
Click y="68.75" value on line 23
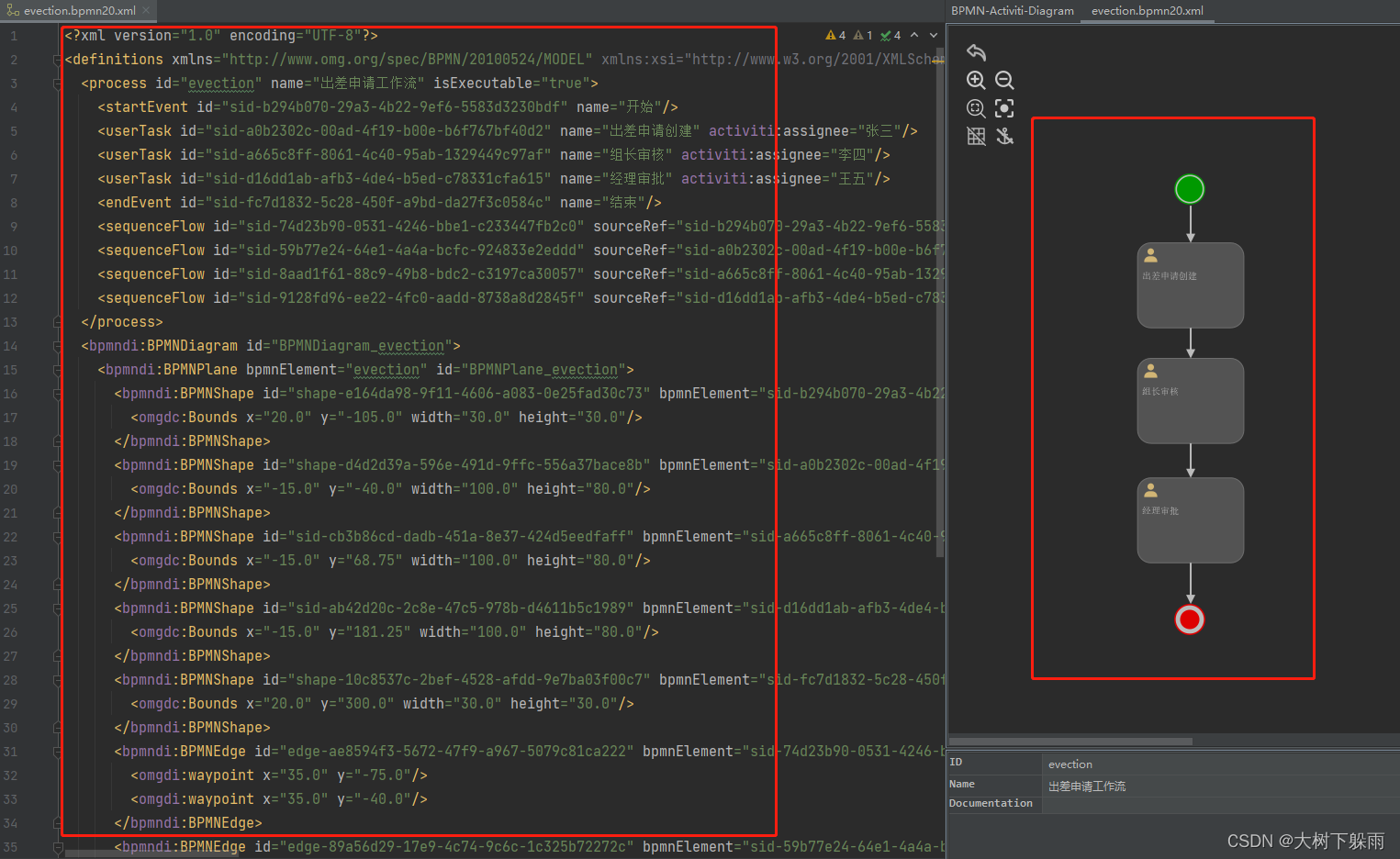tap(365, 561)
